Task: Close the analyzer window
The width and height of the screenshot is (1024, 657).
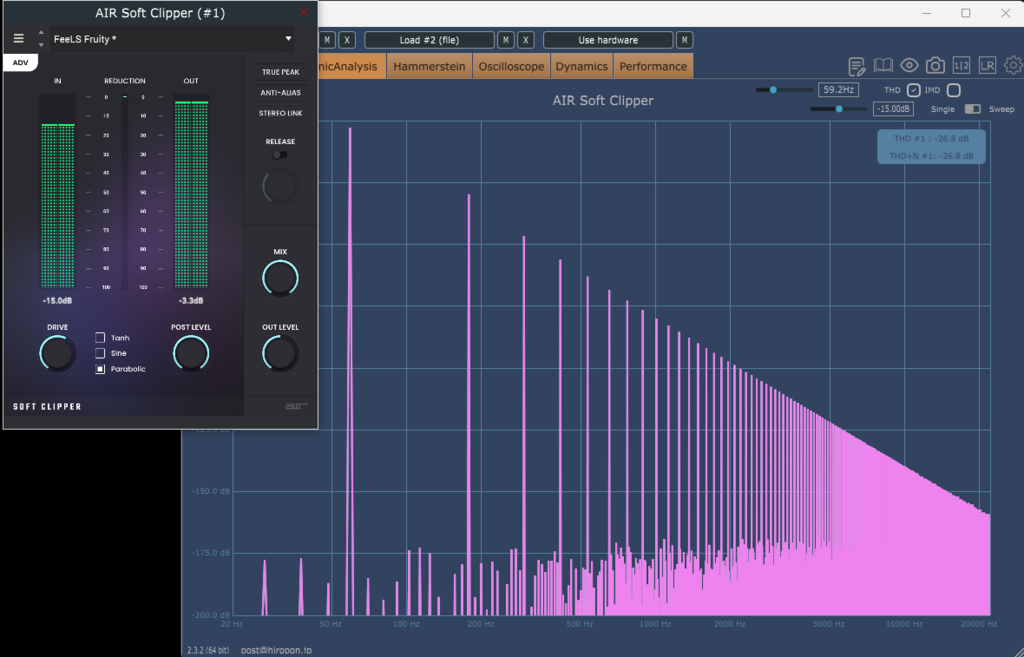Action: [x=1006, y=13]
